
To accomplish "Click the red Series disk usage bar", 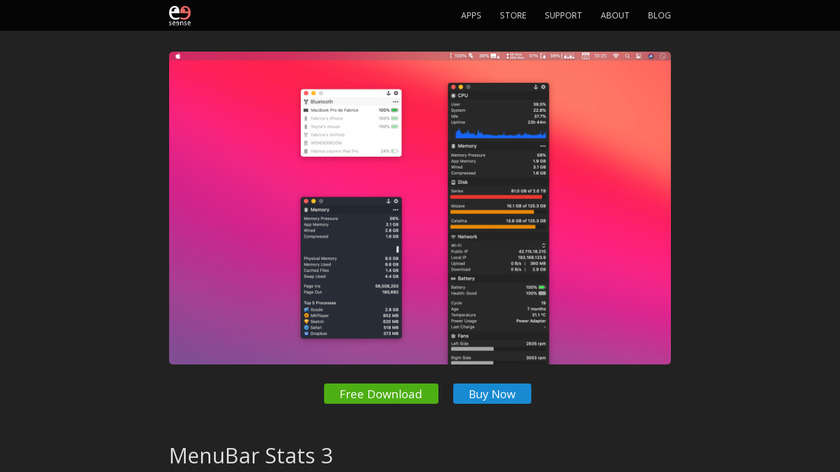I will point(496,197).
